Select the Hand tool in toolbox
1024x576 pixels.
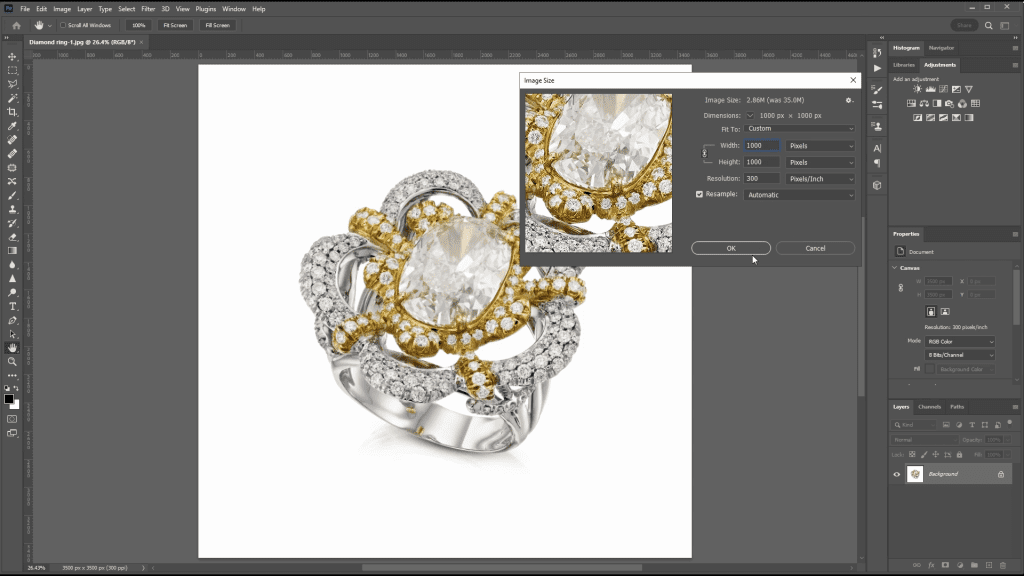tap(12, 348)
